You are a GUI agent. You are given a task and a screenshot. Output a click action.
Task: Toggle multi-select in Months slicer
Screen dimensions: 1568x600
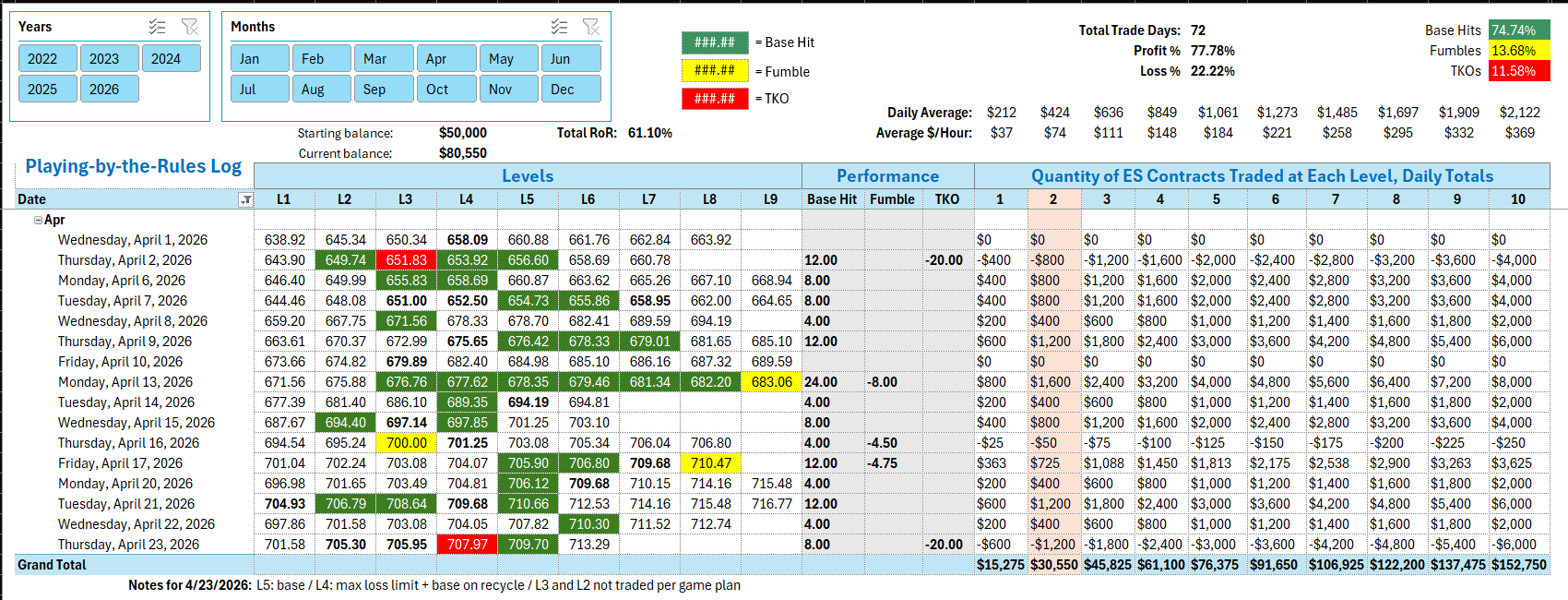tap(559, 27)
